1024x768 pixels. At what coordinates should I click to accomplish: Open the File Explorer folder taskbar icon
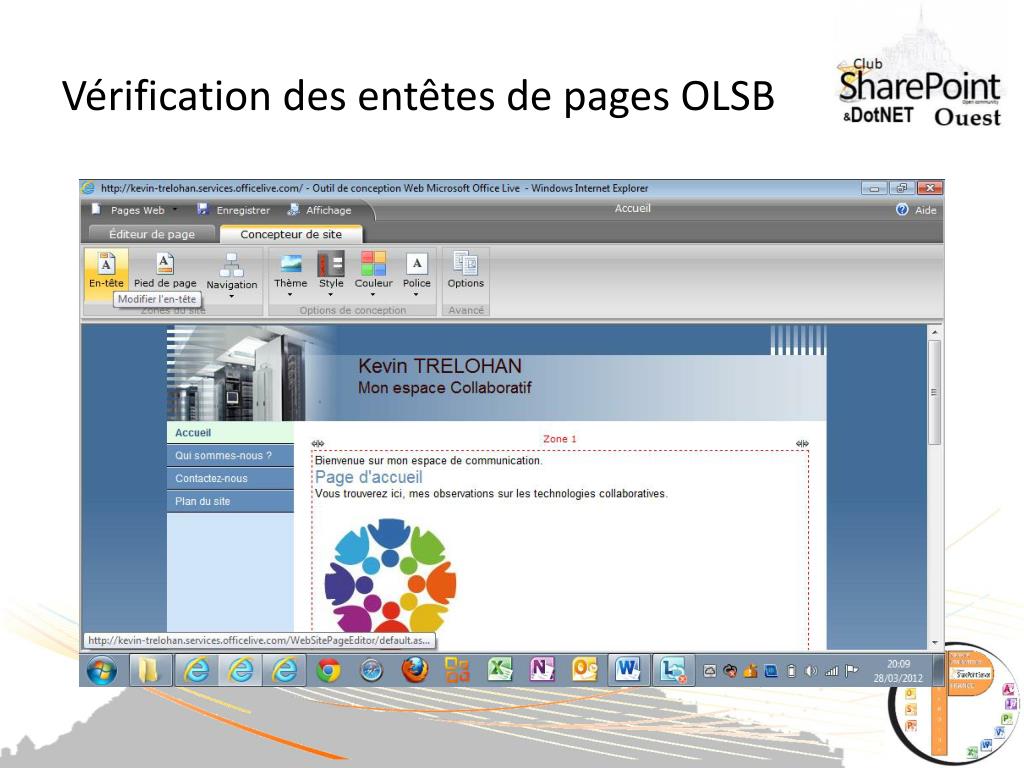click(x=150, y=670)
